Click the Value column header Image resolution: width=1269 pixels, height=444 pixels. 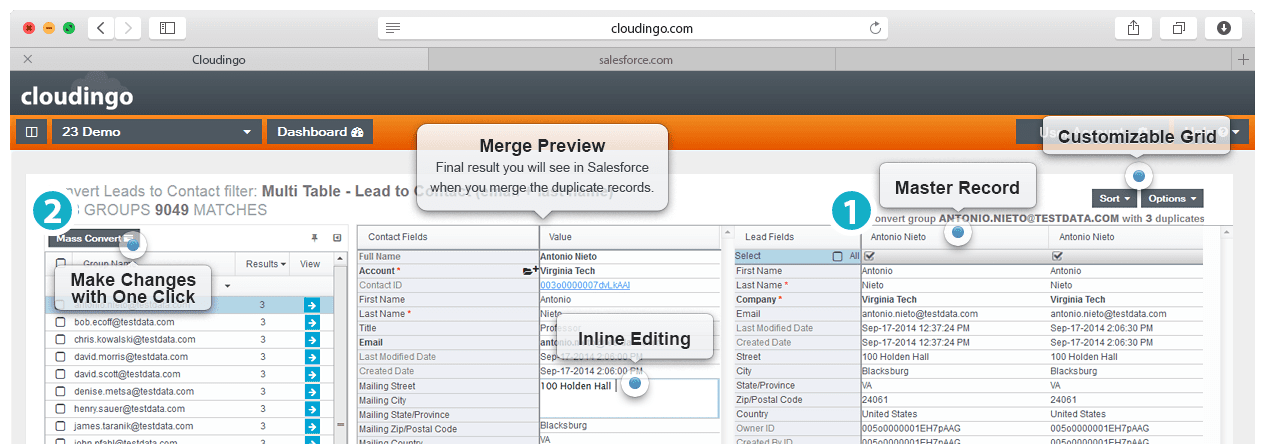(629, 237)
